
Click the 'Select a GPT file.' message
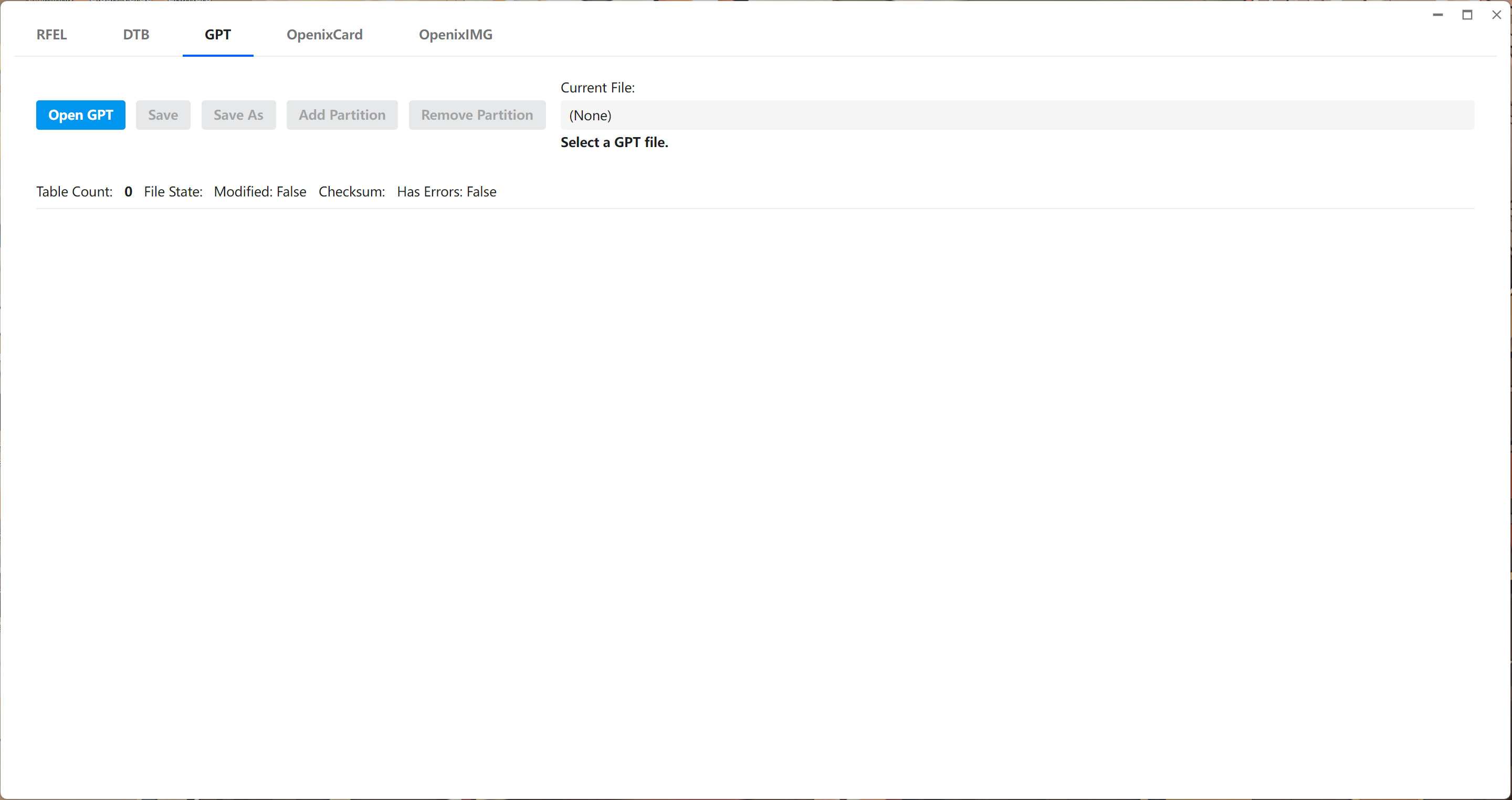(614, 142)
